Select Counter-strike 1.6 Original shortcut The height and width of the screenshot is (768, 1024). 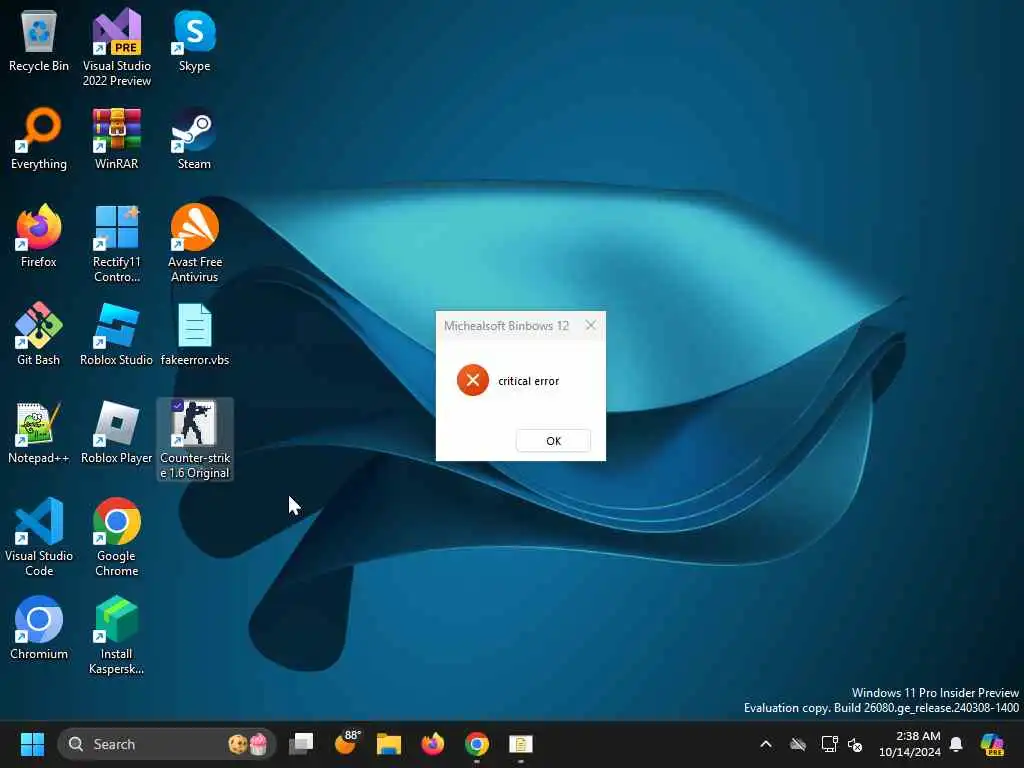click(x=194, y=439)
